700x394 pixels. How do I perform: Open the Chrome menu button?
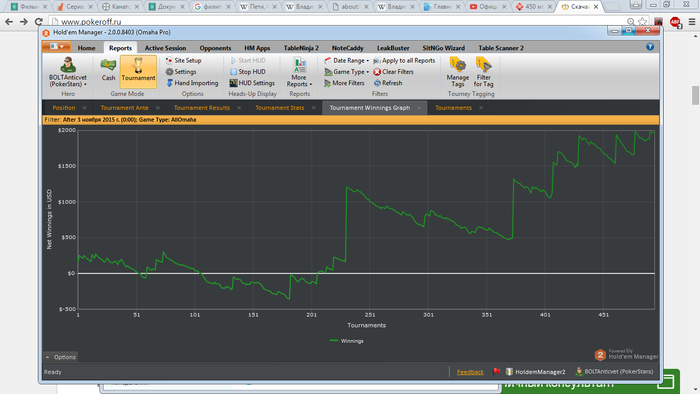692,21
